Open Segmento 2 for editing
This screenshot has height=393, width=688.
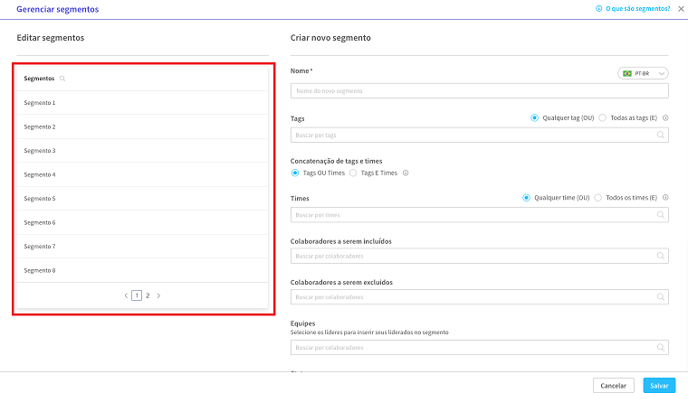[142, 127]
